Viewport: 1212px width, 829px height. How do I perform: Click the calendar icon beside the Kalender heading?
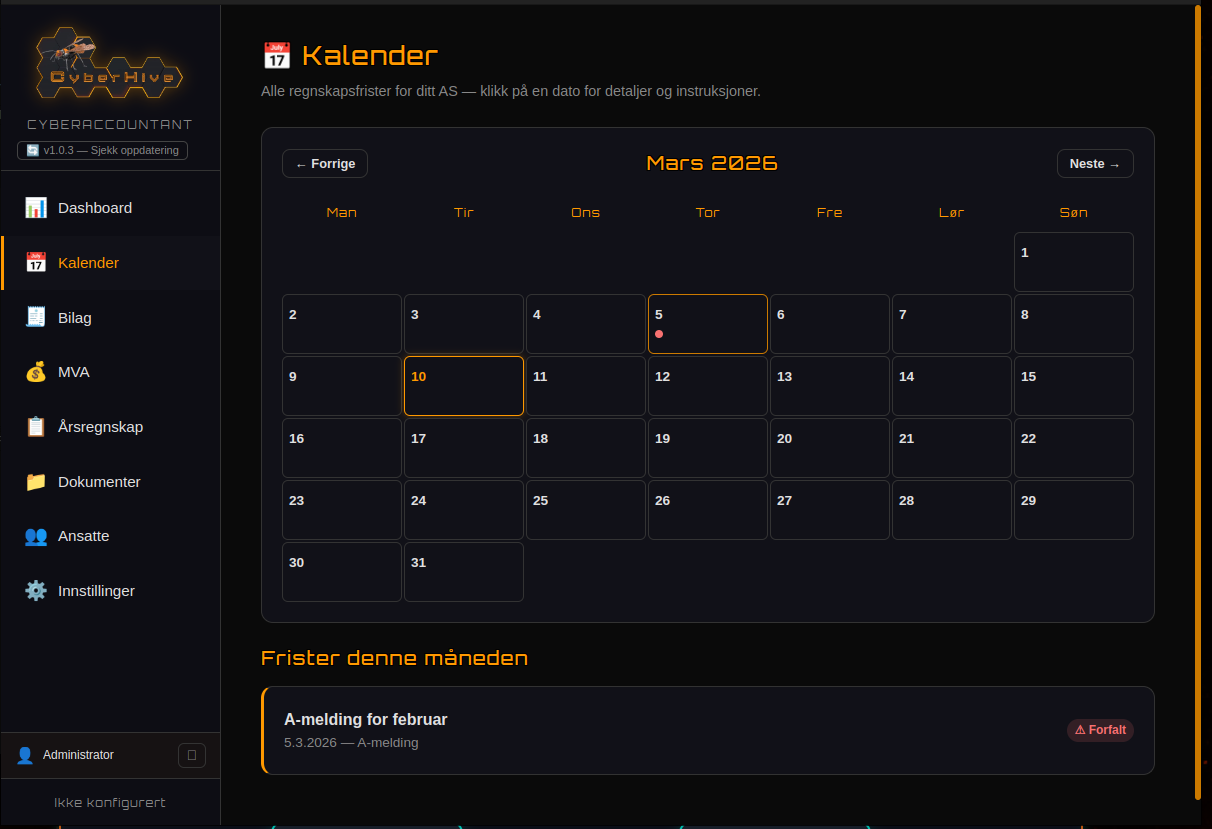277,55
